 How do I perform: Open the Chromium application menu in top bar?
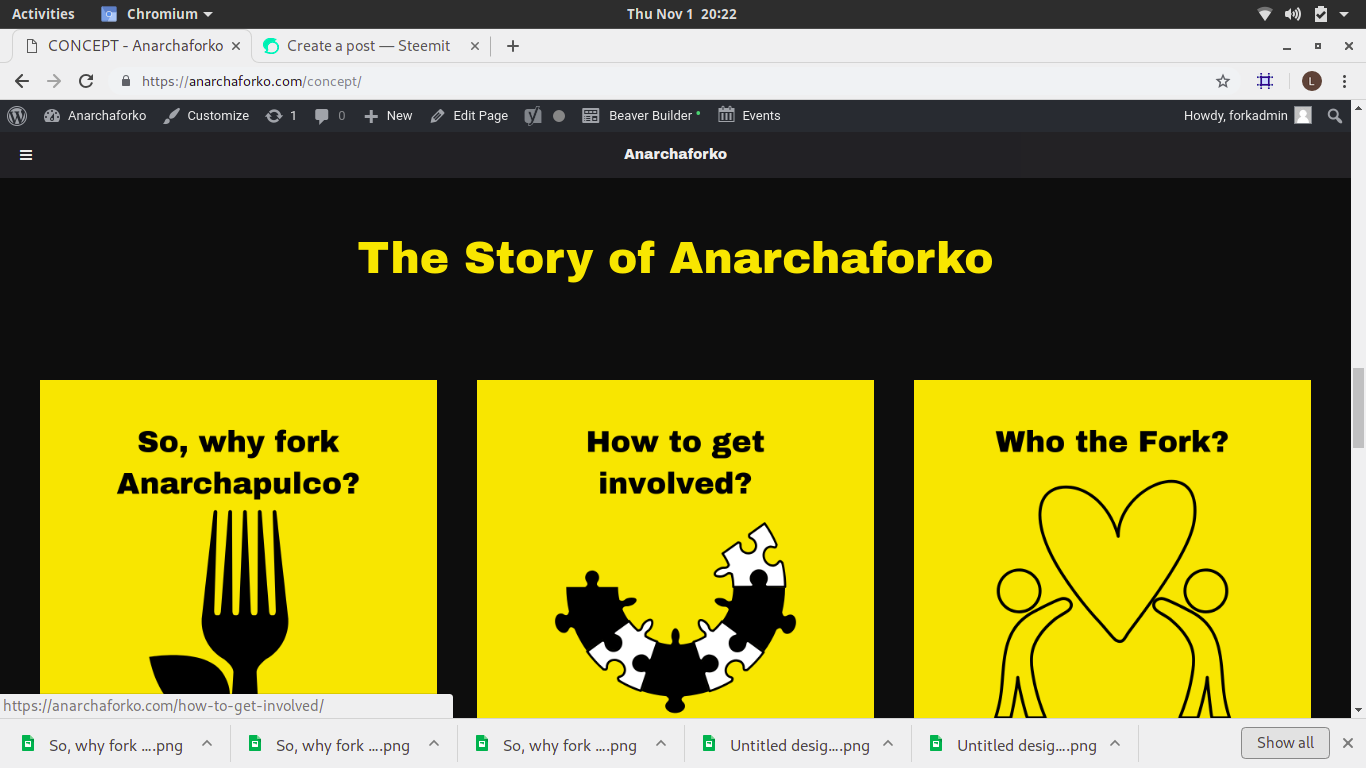[x=157, y=14]
